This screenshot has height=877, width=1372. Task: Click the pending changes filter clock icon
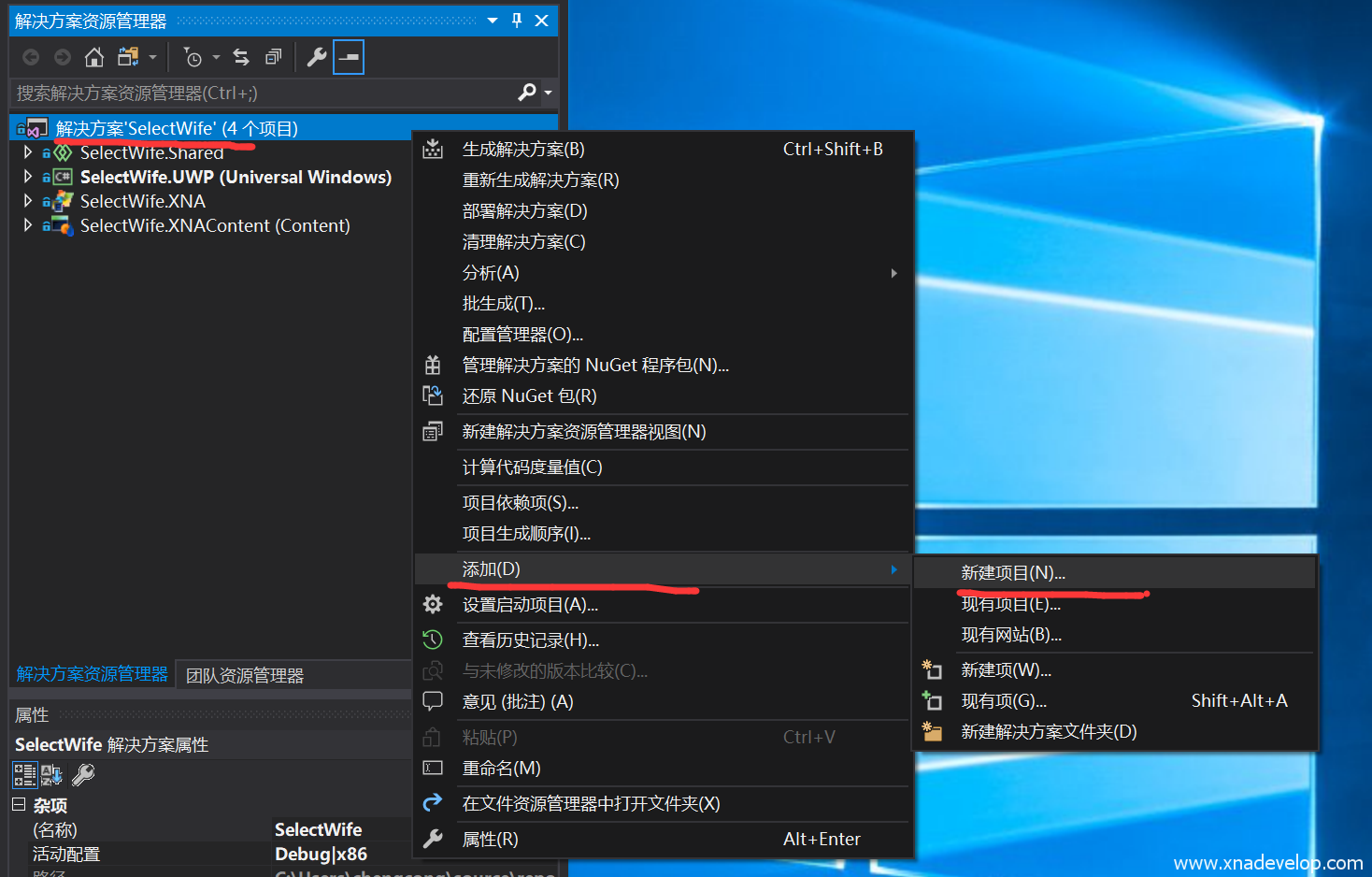click(x=193, y=58)
